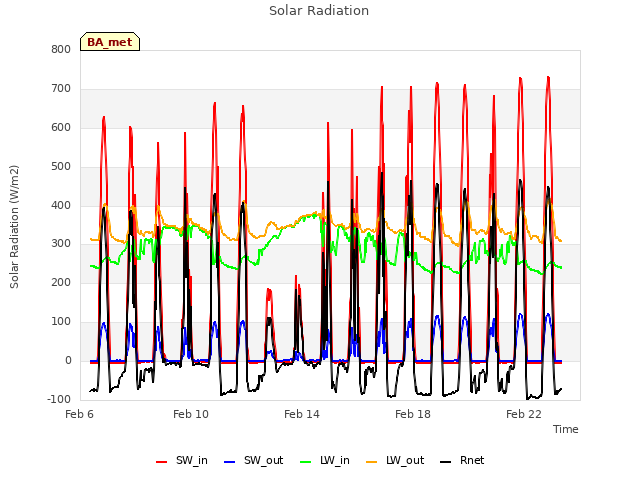The image size is (640, 480).
Task: Click the Feb 10 x-axis tick label
Action: (191, 414)
